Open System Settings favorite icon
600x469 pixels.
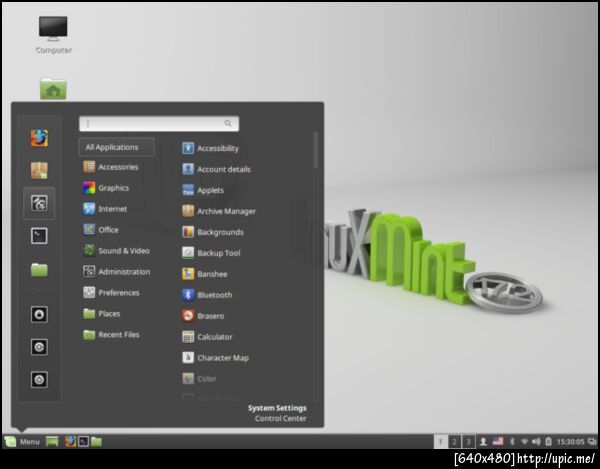point(39,203)
